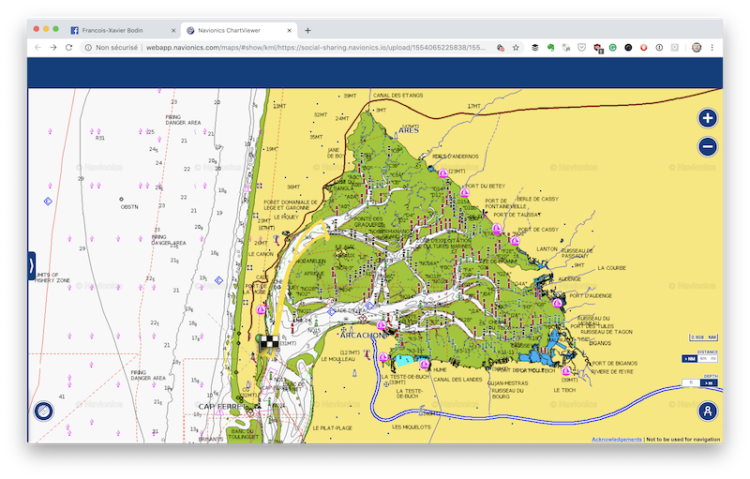Bookmark this page with the star
The width and height of the screenshot is (750, 479).
click(x=516, y=47)
